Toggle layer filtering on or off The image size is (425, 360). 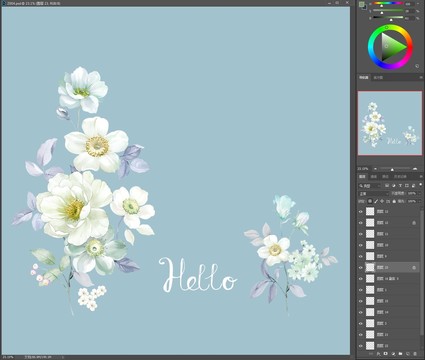[421, 184]
